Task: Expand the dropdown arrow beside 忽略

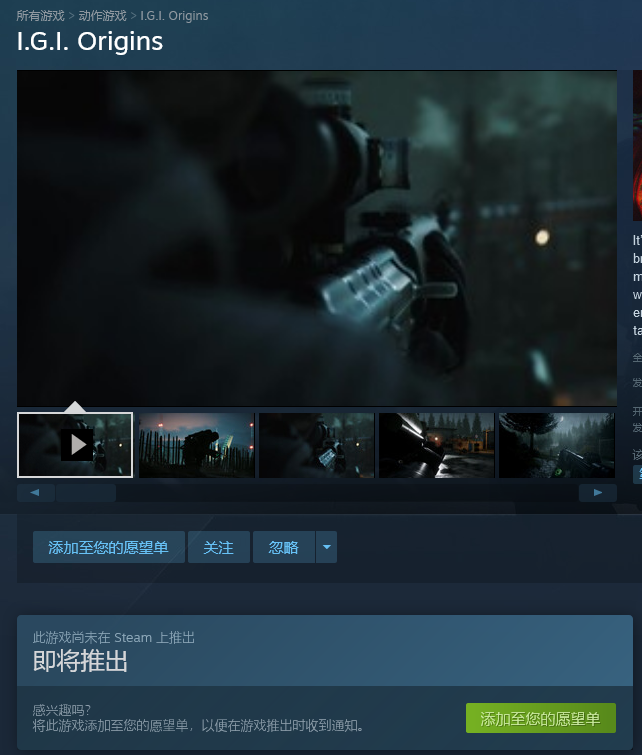Action: click(327, 547)
